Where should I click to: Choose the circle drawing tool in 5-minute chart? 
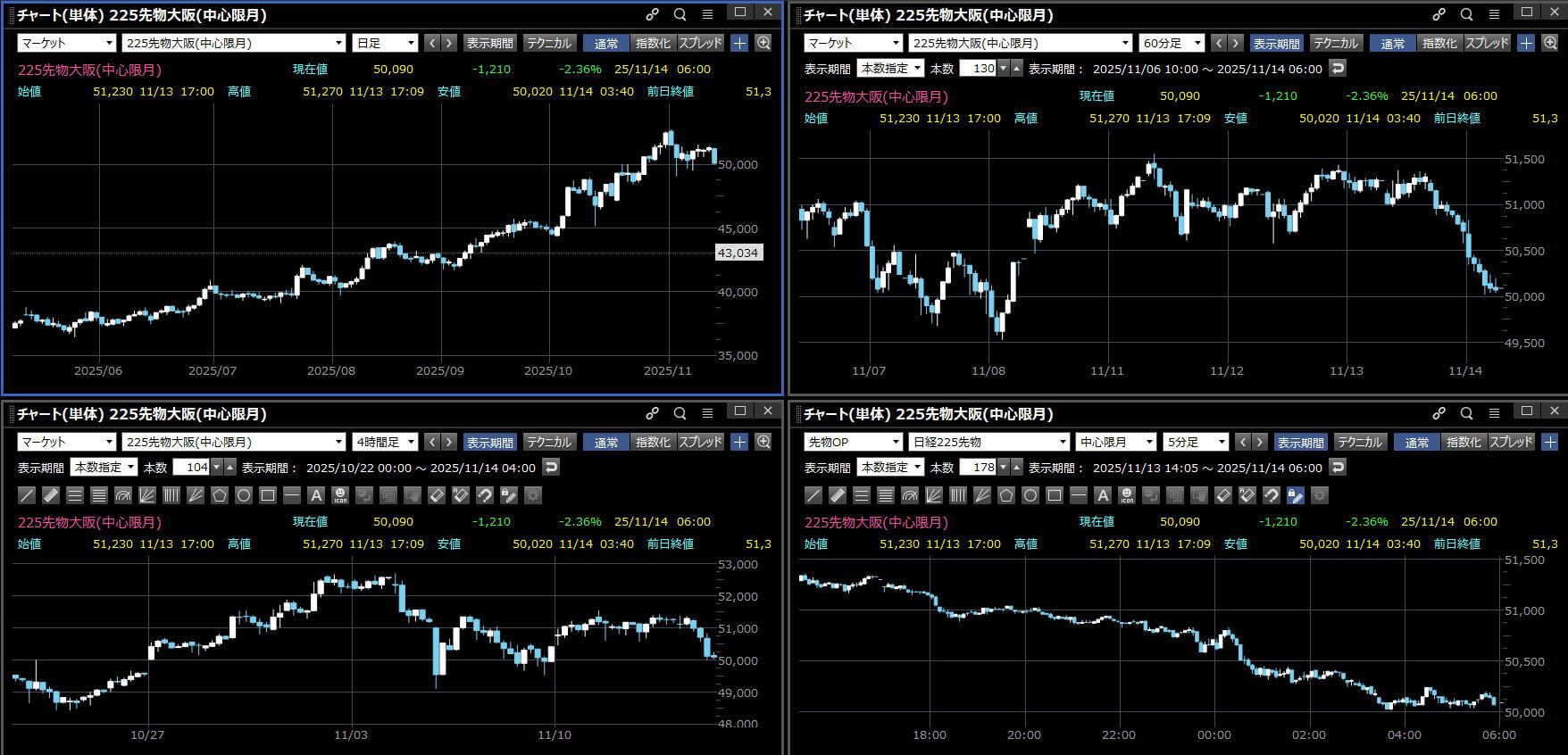pyautogui.click(x=1030, y=495)
